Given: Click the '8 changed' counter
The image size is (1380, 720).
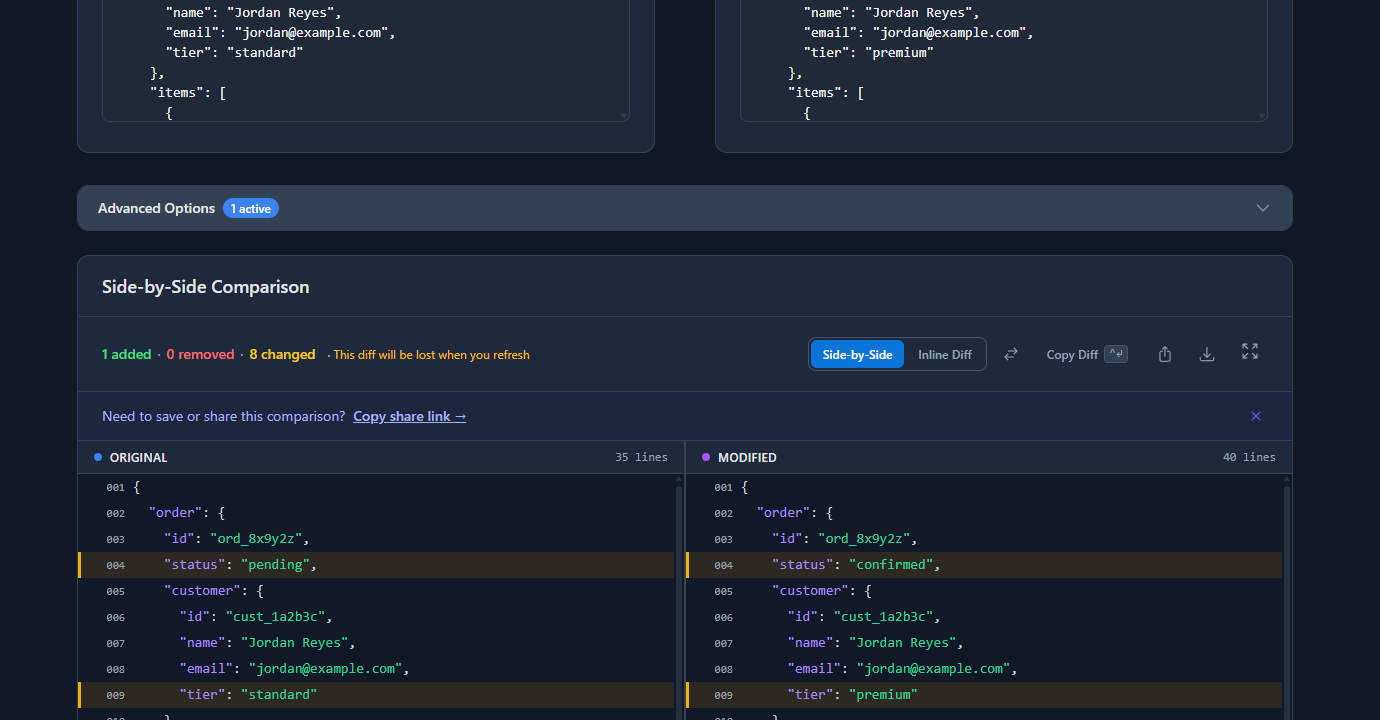Looking at the screenshot, I should click(282, 353).
